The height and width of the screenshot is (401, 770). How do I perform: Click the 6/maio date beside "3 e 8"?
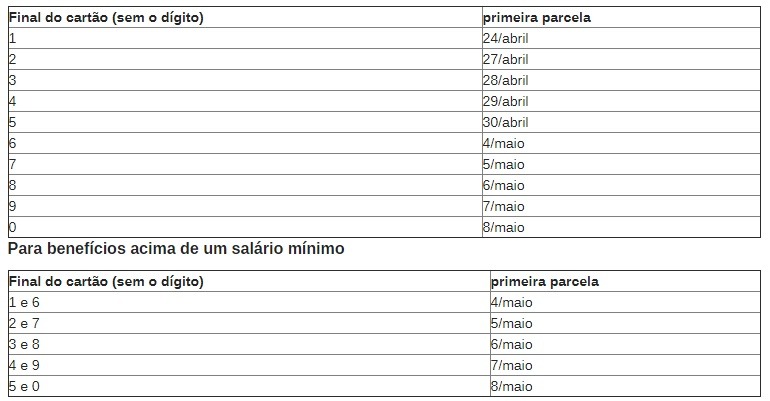(x=511, y=345)
